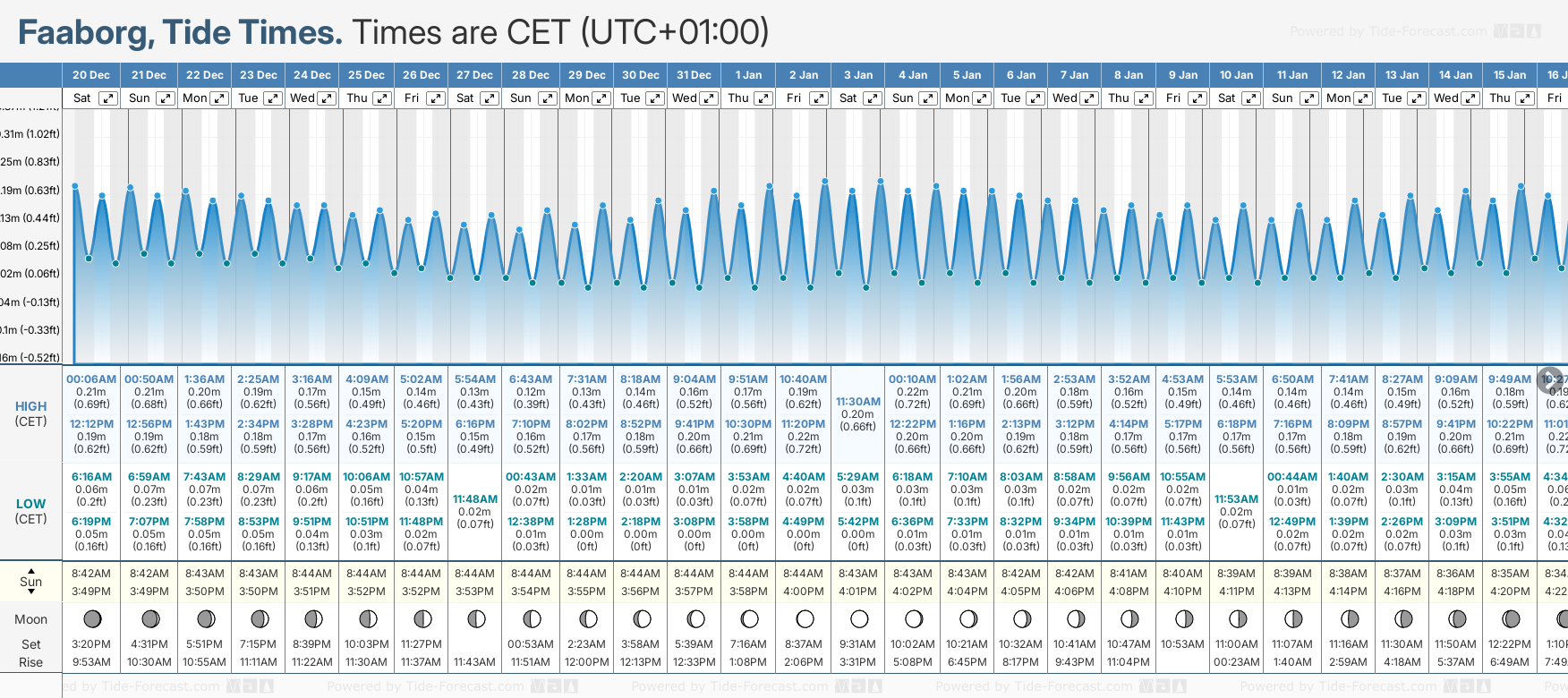This screenshot has height=698, width=1568.
Task: Click expand arrows icon for Wed 7 Jan
Action: point(1089,98)
